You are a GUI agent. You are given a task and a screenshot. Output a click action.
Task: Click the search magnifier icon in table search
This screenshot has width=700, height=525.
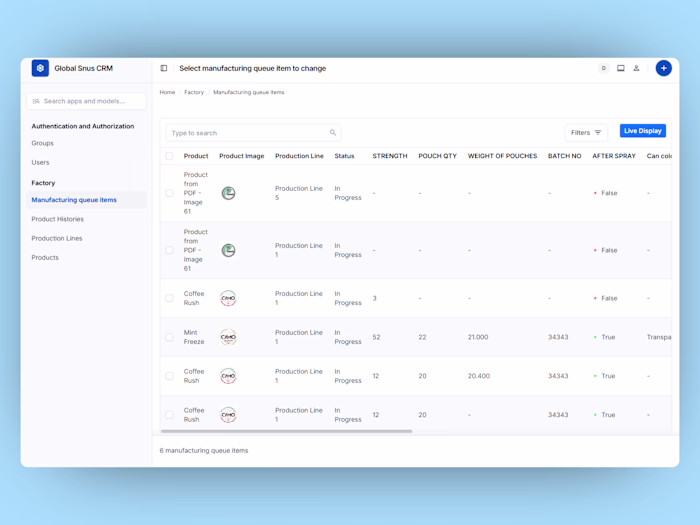click(333, 133)
